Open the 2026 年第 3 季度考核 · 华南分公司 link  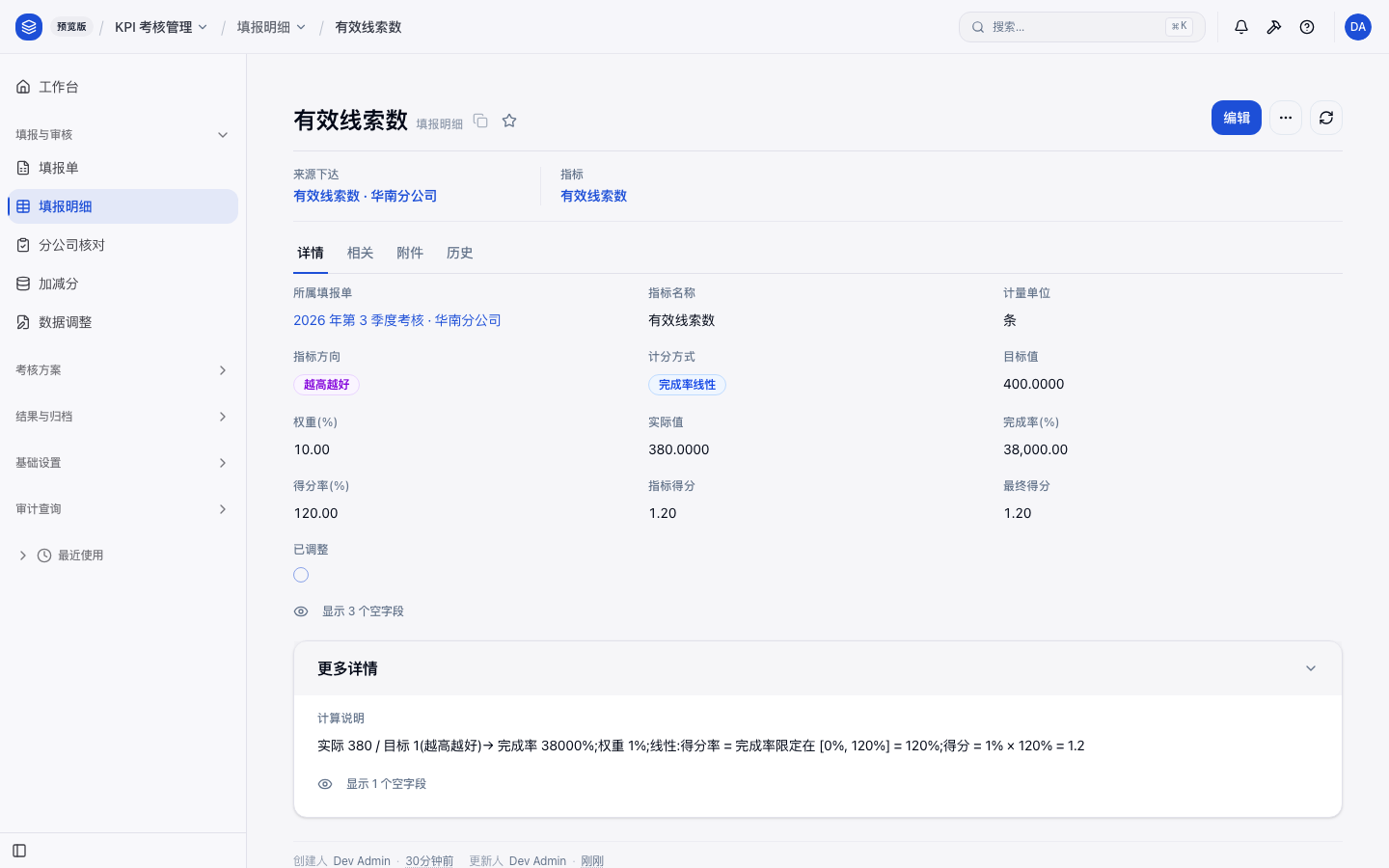coord(397,320)
